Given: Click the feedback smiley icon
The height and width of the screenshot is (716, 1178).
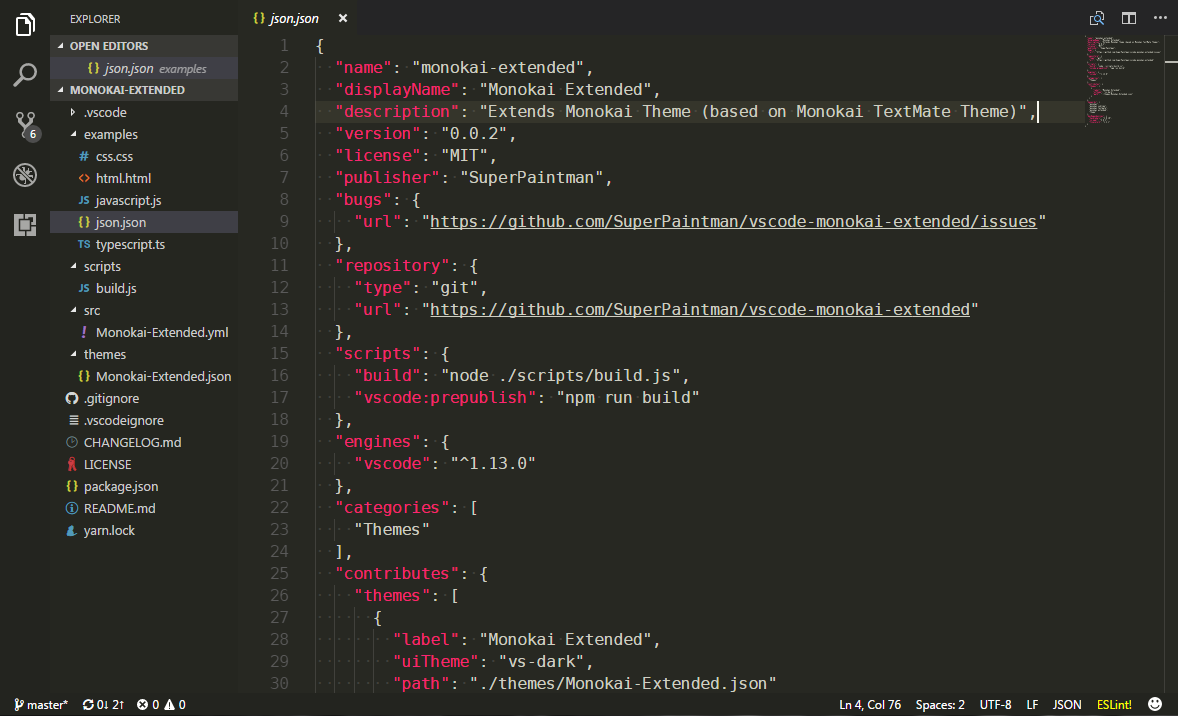Looking at the screenshot, I should [x=1155, y=704].
